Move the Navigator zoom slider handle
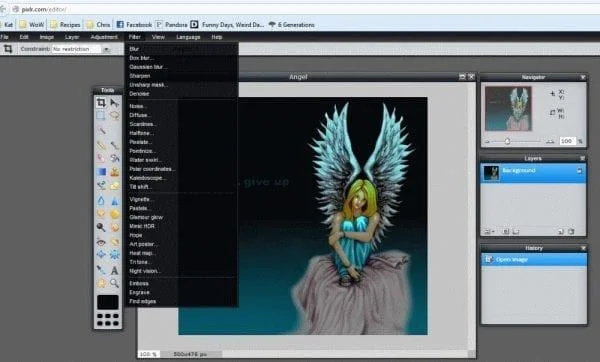 click(x=507, y=141)
